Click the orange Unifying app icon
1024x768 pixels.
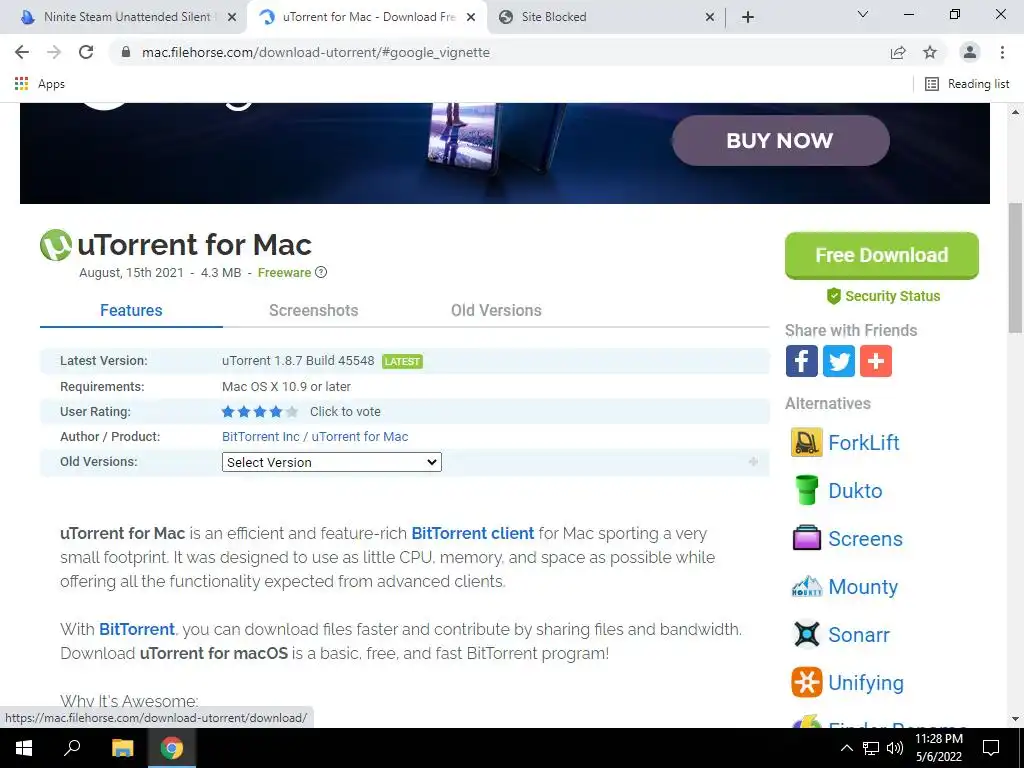point(807,682)
